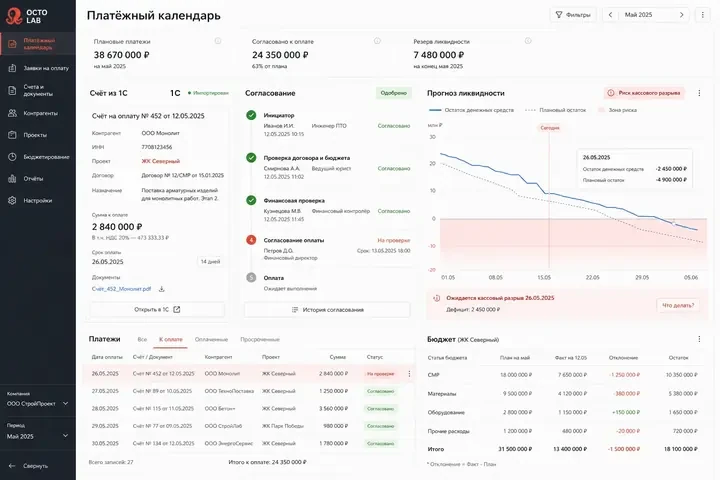Click the 1С logo in invoice panel

tap(175, 93)
